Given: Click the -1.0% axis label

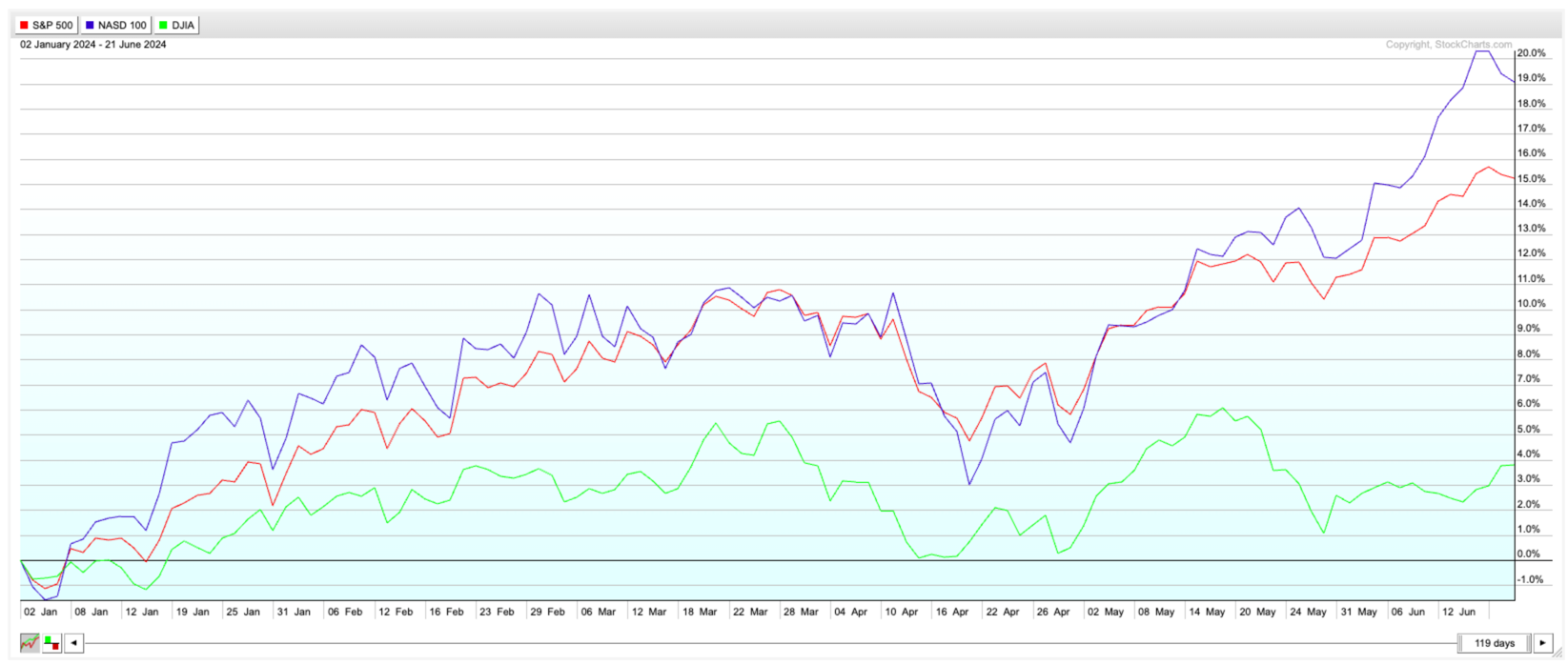Looking at the screenshot, I should (x=1531, y=580).
